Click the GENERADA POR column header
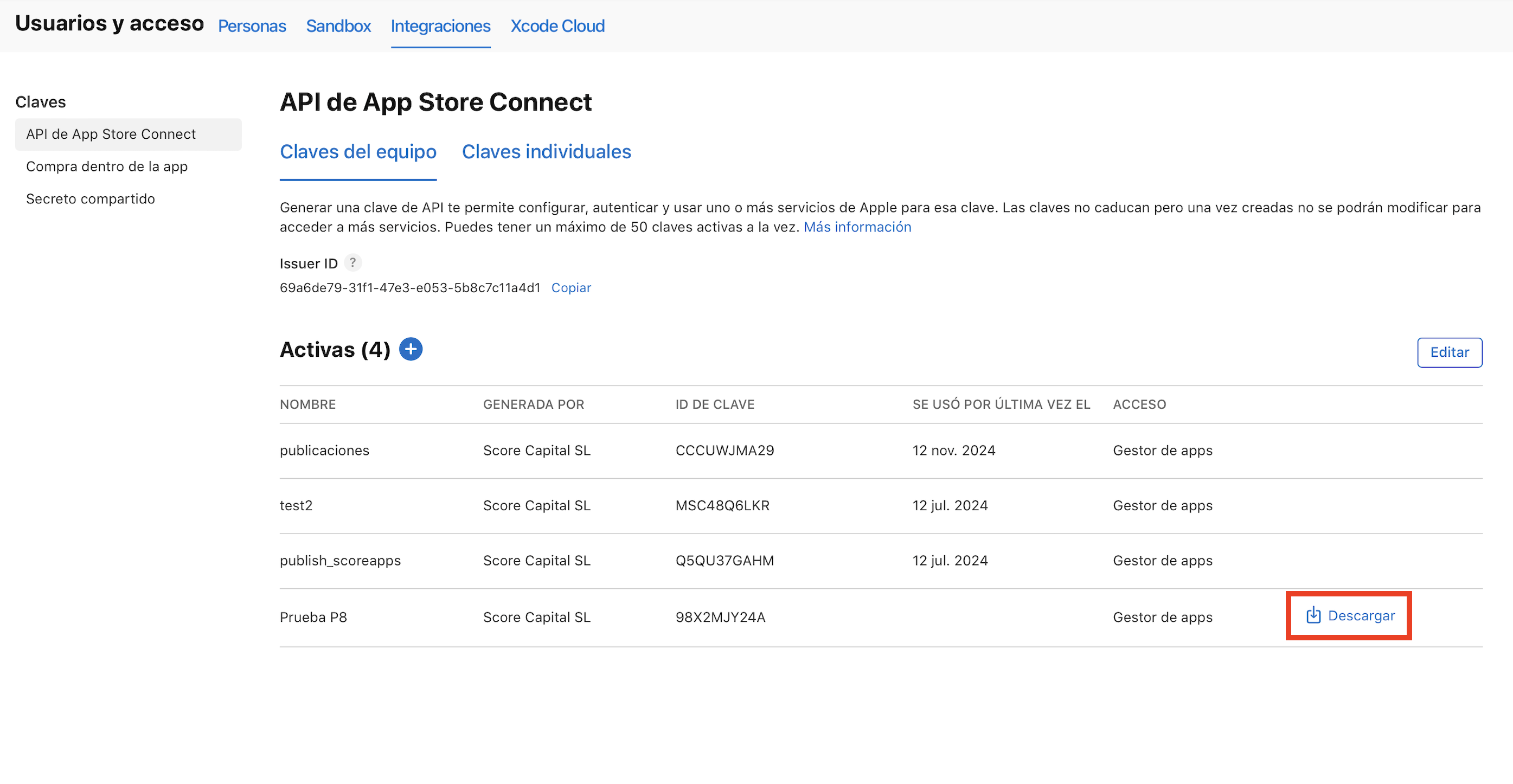 pyautogui.click(x=533, y=404)
